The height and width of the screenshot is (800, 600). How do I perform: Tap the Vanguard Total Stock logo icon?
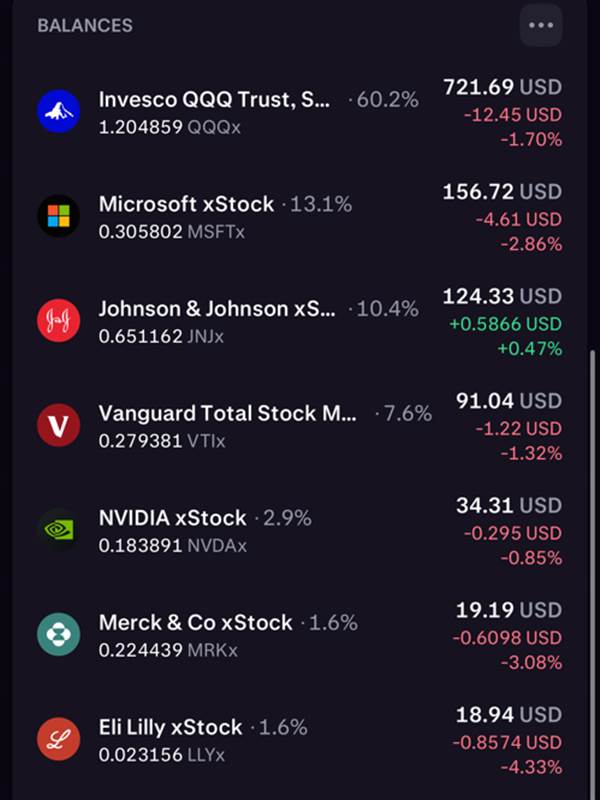point(58,425)
